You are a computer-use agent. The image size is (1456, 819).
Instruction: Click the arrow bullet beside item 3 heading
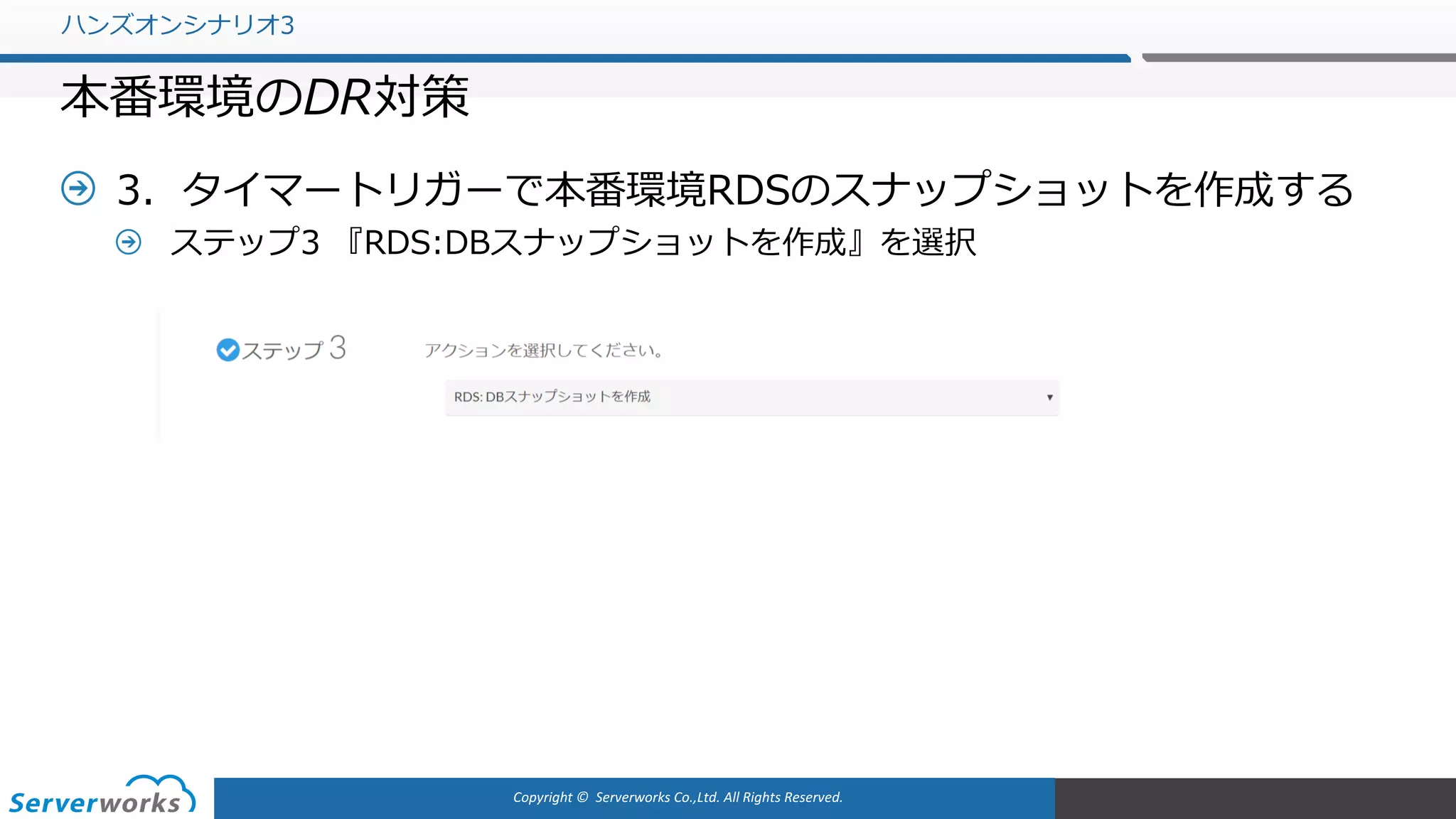pyautogui.click(x=78, y=188)
